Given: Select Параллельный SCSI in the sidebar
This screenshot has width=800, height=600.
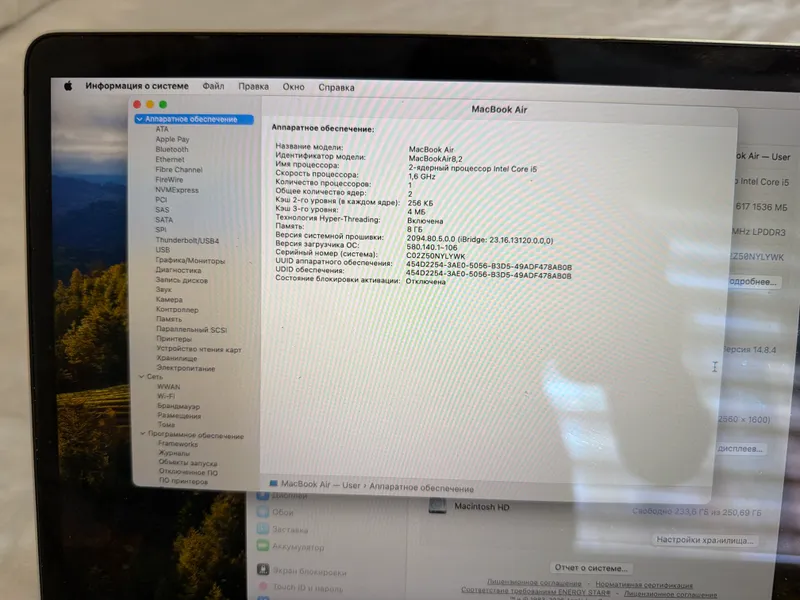Looking at the screenshot, I should coord(192,330).
